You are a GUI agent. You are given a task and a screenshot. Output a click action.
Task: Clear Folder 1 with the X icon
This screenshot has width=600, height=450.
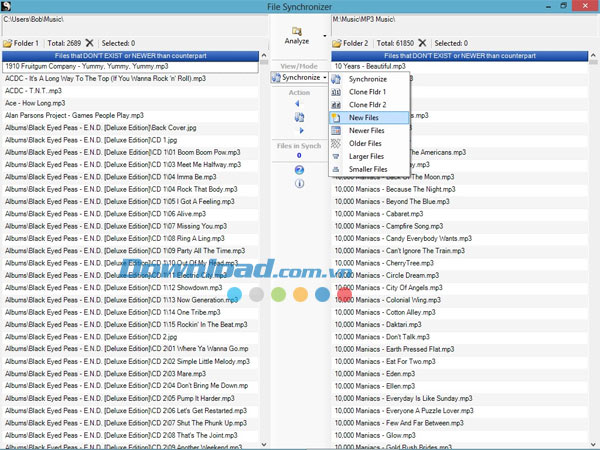(x=89, y=44)
